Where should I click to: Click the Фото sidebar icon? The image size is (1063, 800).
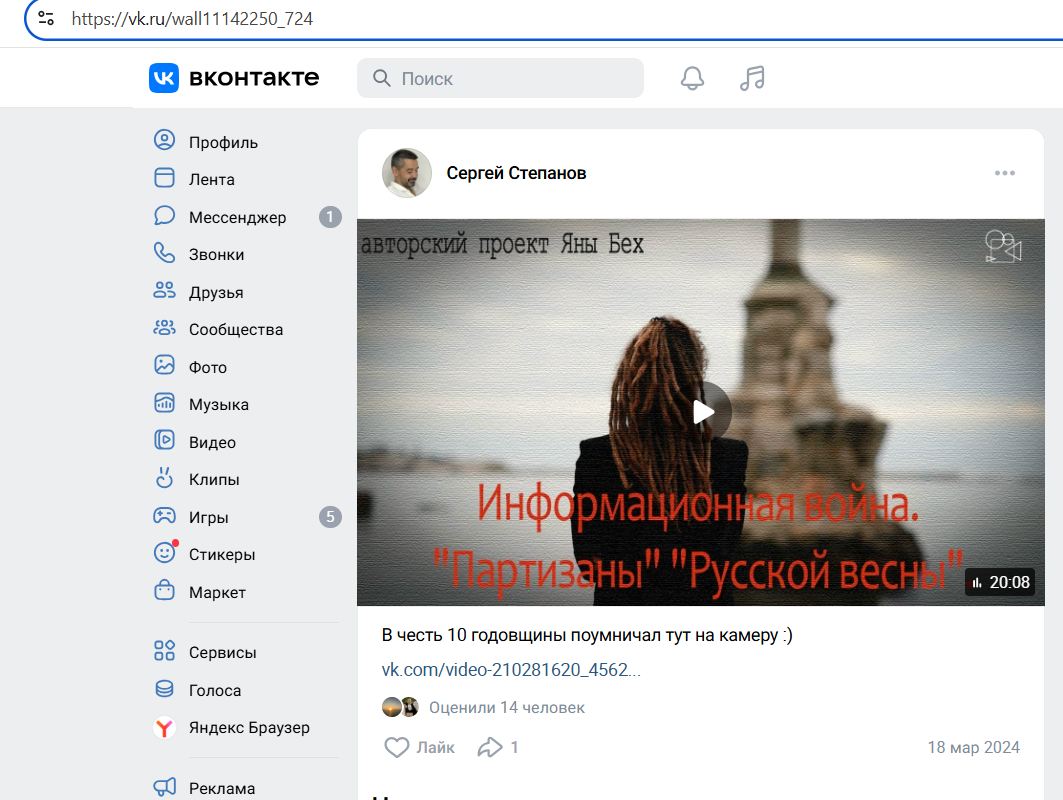(x=164, y=365)
